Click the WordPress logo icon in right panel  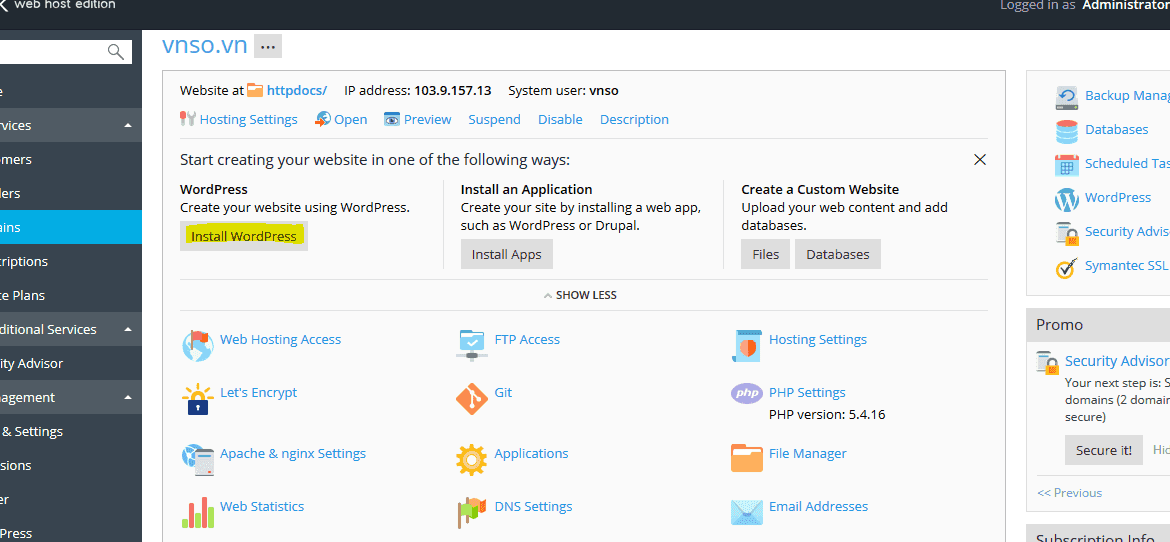pos(1067,199)
